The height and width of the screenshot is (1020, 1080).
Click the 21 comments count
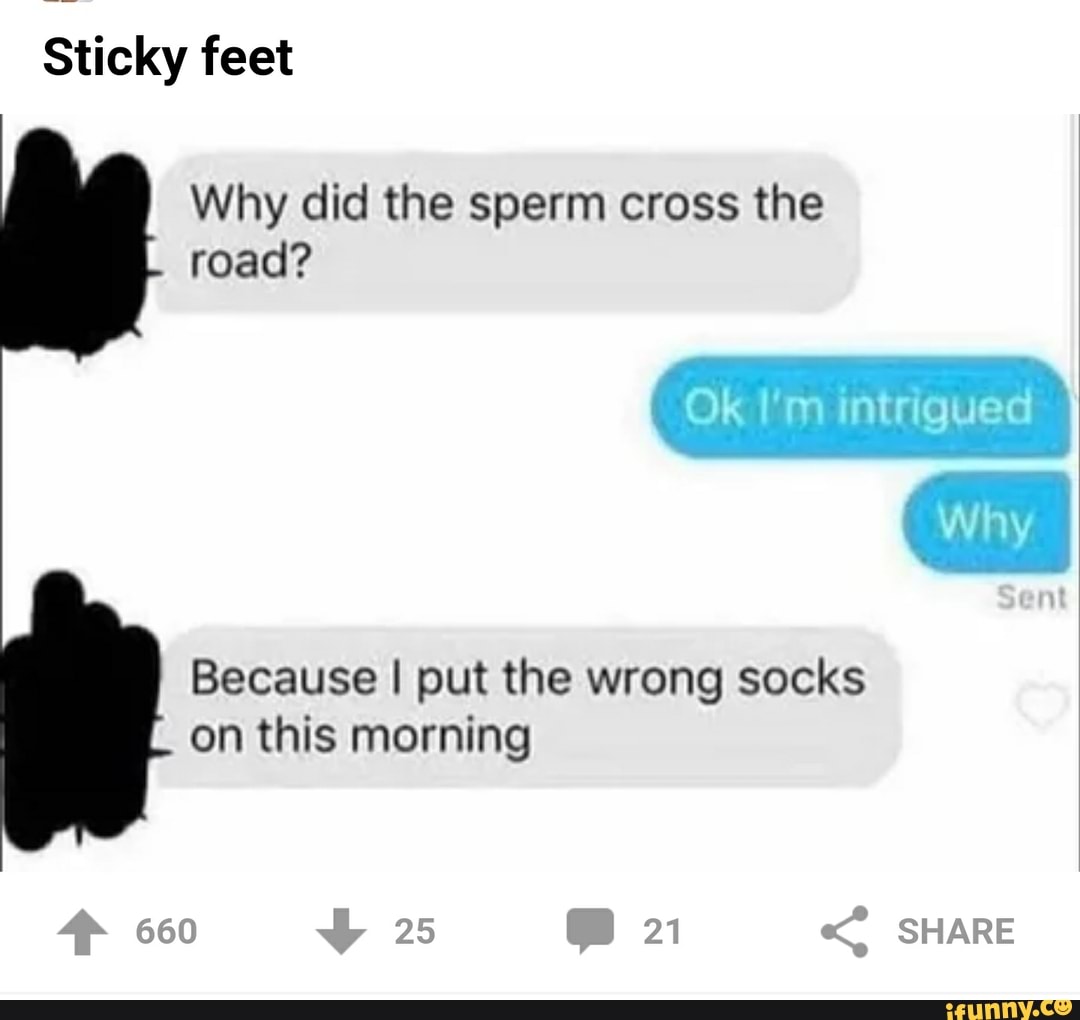coord(661,932)
